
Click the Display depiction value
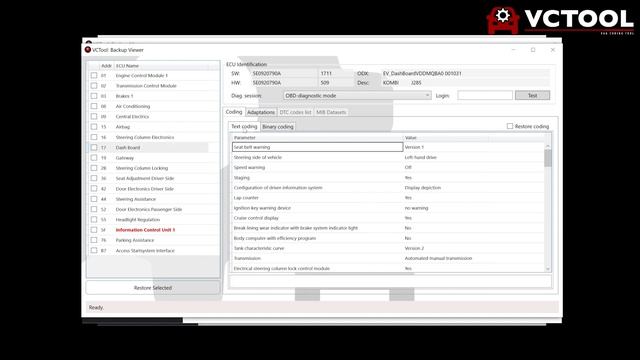coord(422,188)
